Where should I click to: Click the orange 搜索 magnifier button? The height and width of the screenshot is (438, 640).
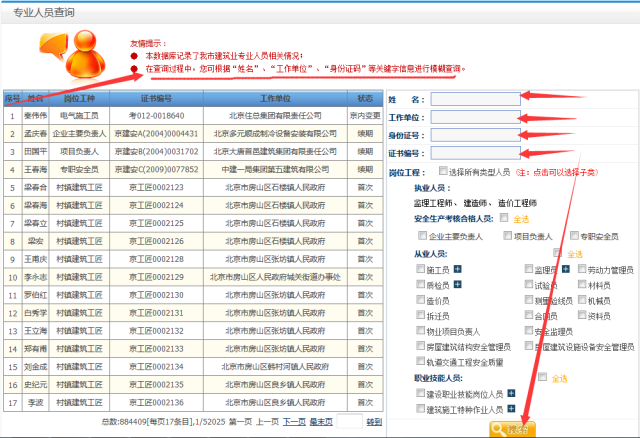pyautogui.click(x=510, y=428)
